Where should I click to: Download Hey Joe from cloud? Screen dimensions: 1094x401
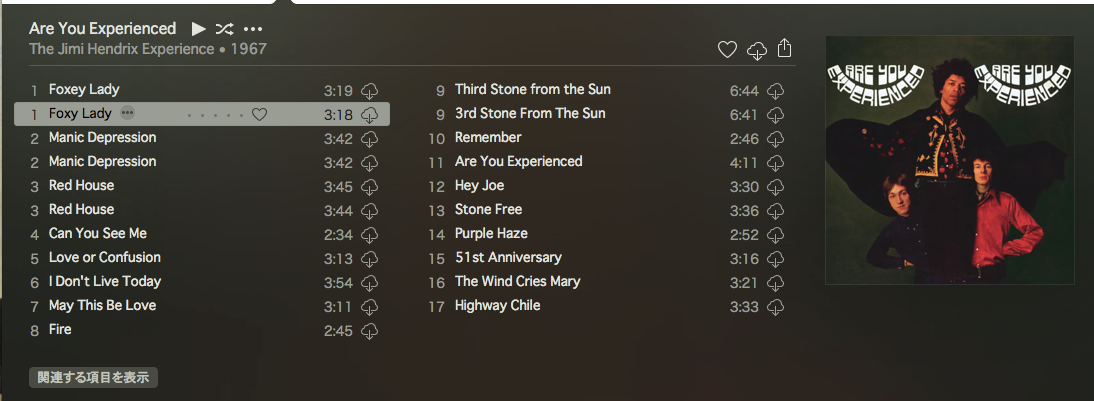(775, 187)
